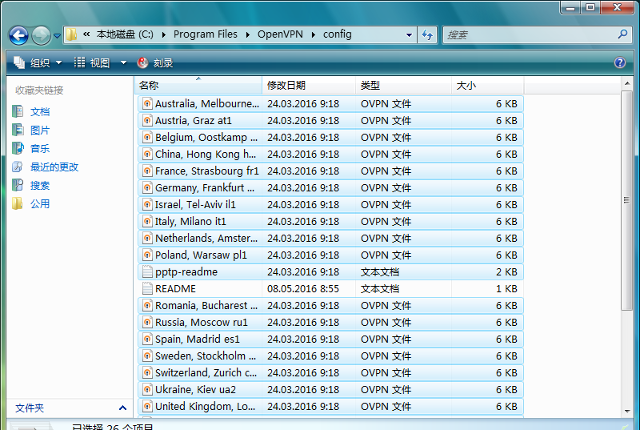Select China, Hong Kong file icon
Screen dimensions: 640x430
click(x=147, y=154)
